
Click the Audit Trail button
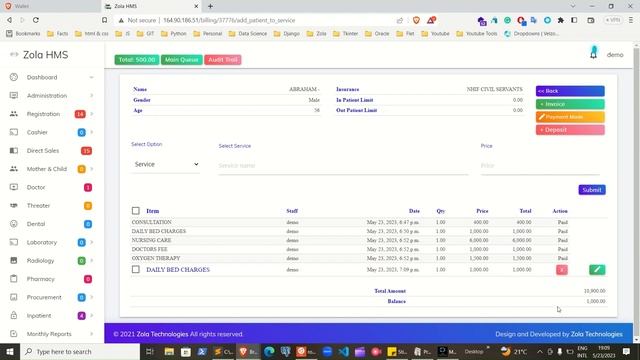pos(223,60)
